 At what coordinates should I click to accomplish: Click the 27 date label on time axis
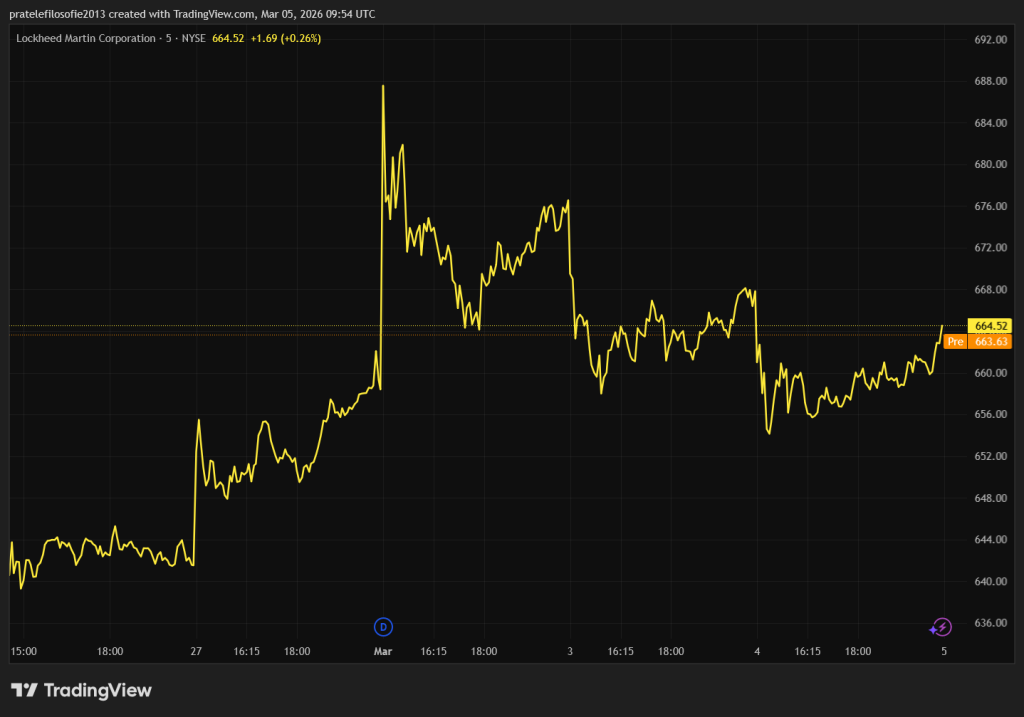coord(196,651)
